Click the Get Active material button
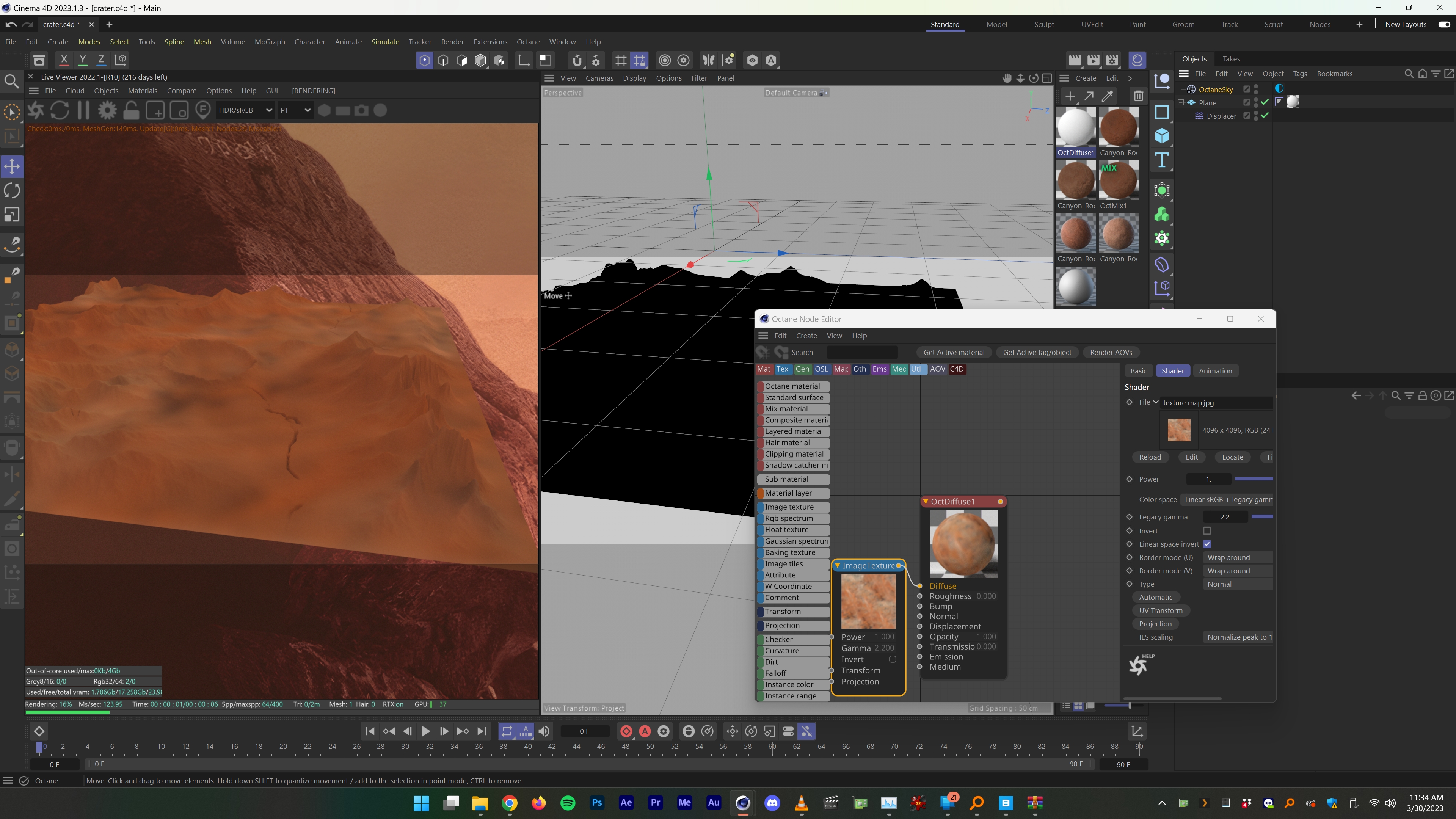The image size is (1456, 819). pos(954,352)
